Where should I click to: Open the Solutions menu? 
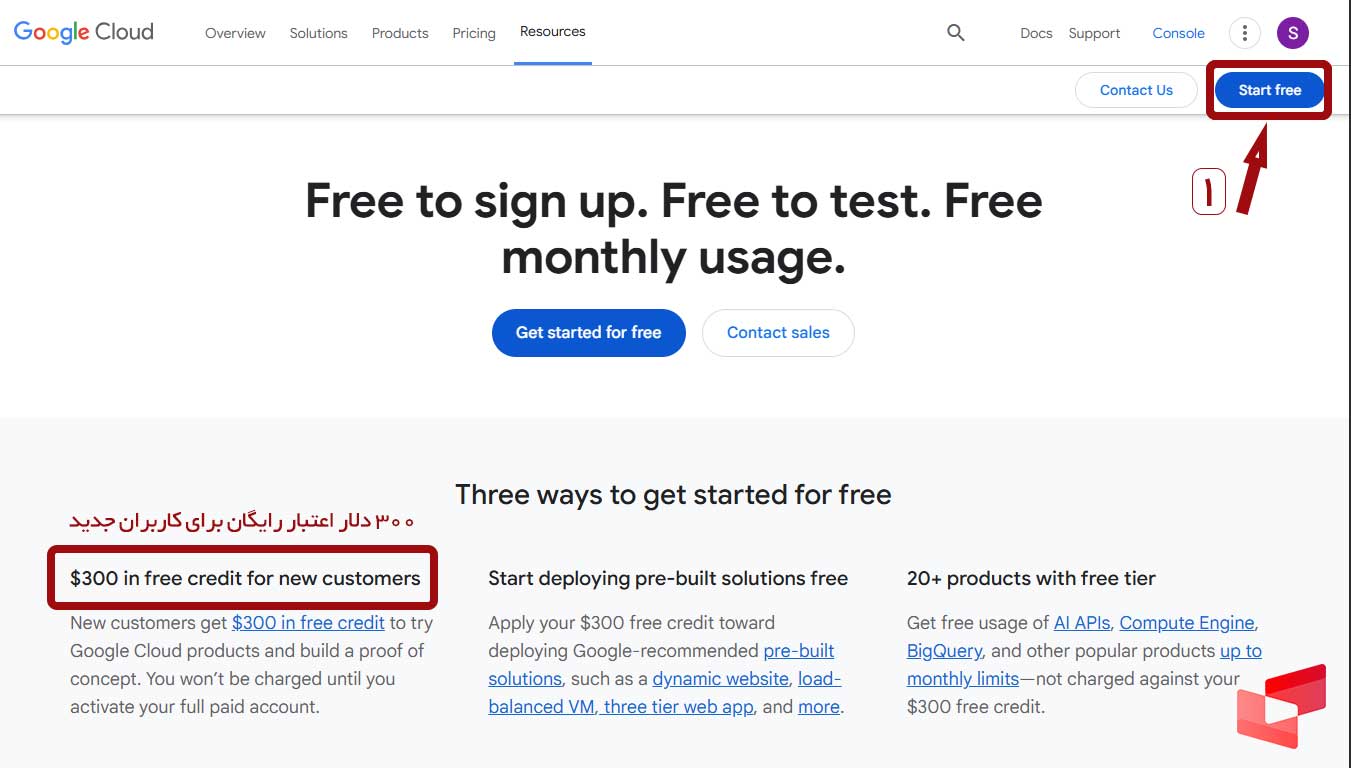pos(319,33)
